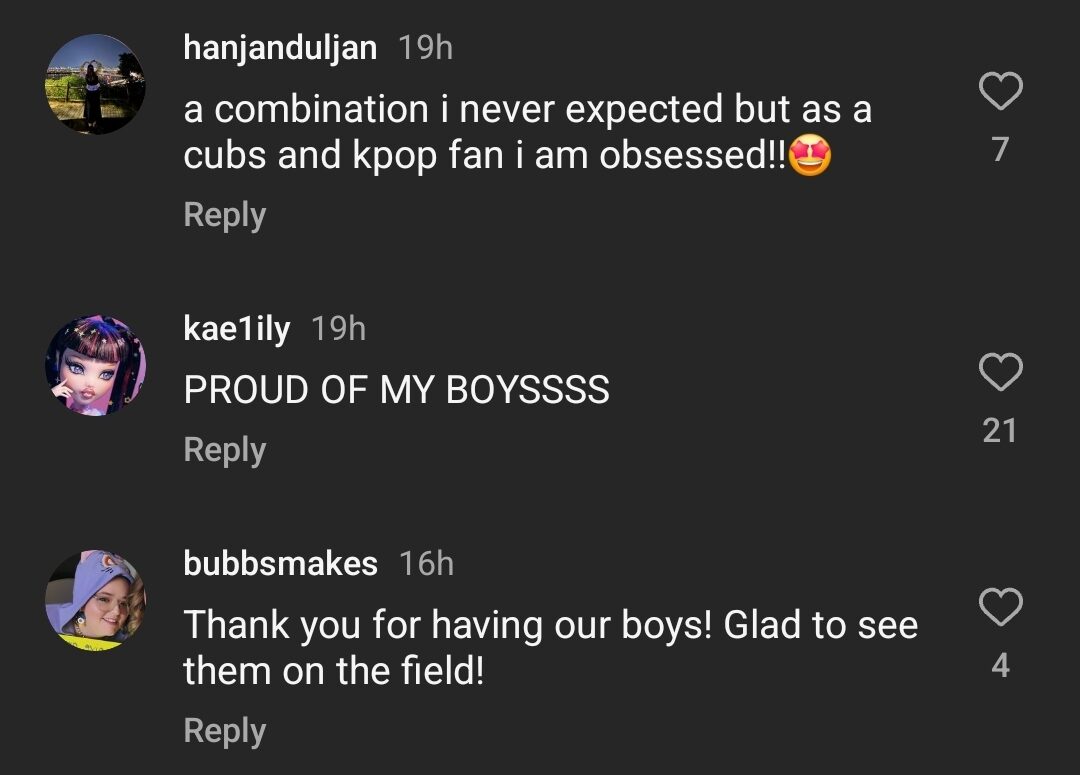The width and height of the screenshot is (1080, 775).
Task: Click the 19h timestamp beside hanjanduljan
Action: [x=425, y=48]
